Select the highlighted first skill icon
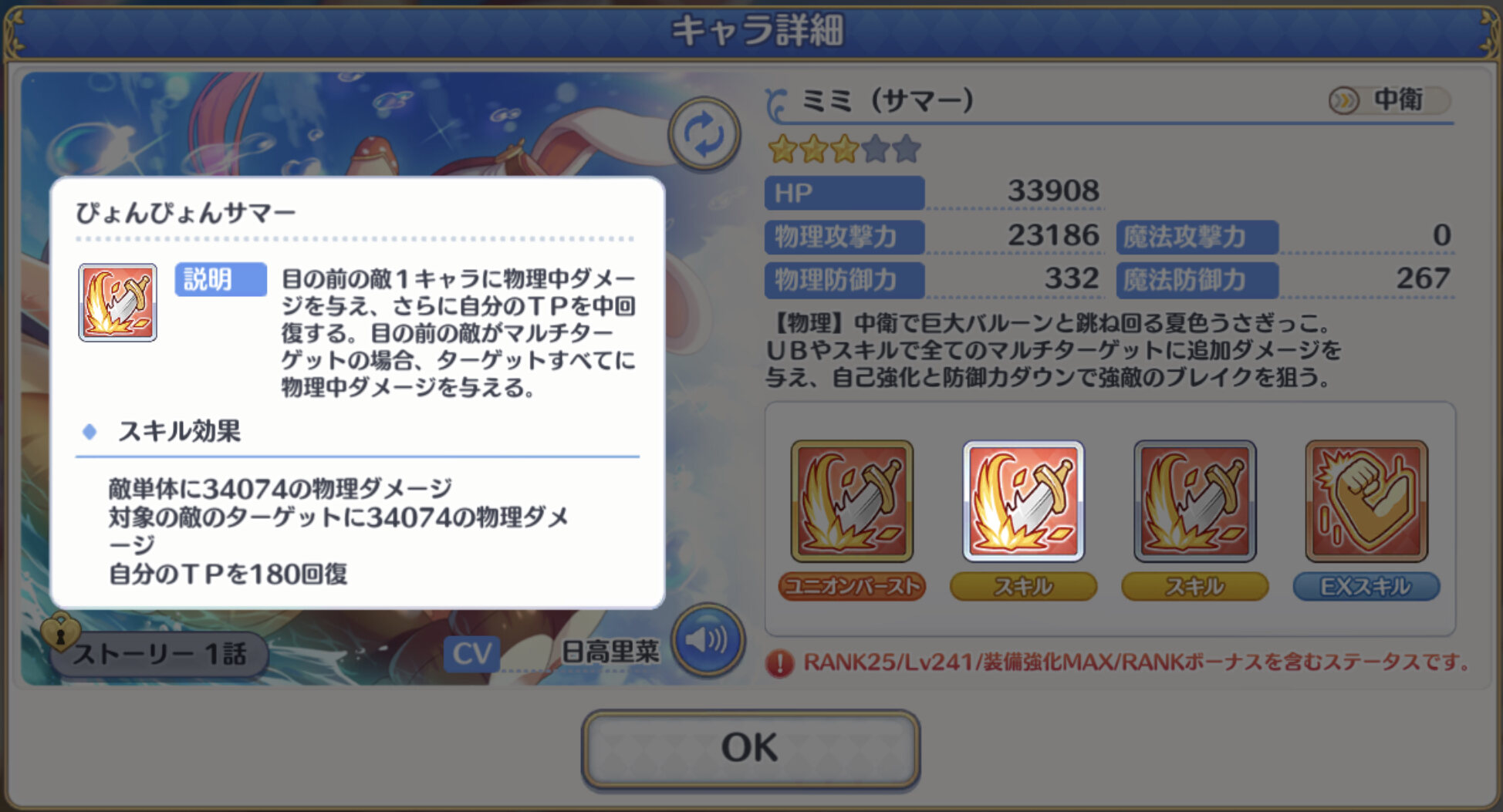This screenshot has width=1503, height=812. (1023, 501)
